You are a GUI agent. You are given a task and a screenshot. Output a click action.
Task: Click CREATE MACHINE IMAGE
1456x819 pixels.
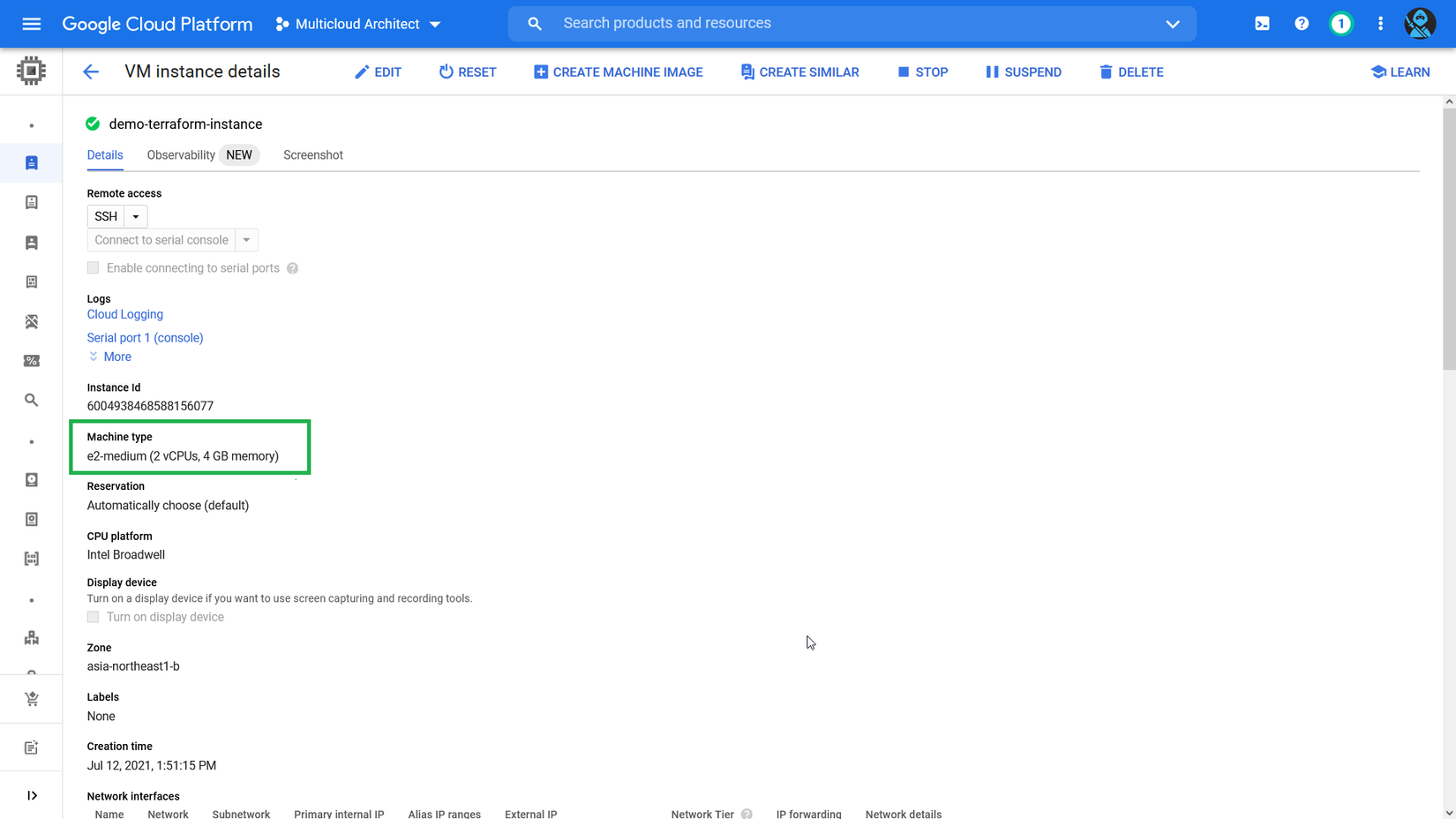618,72
